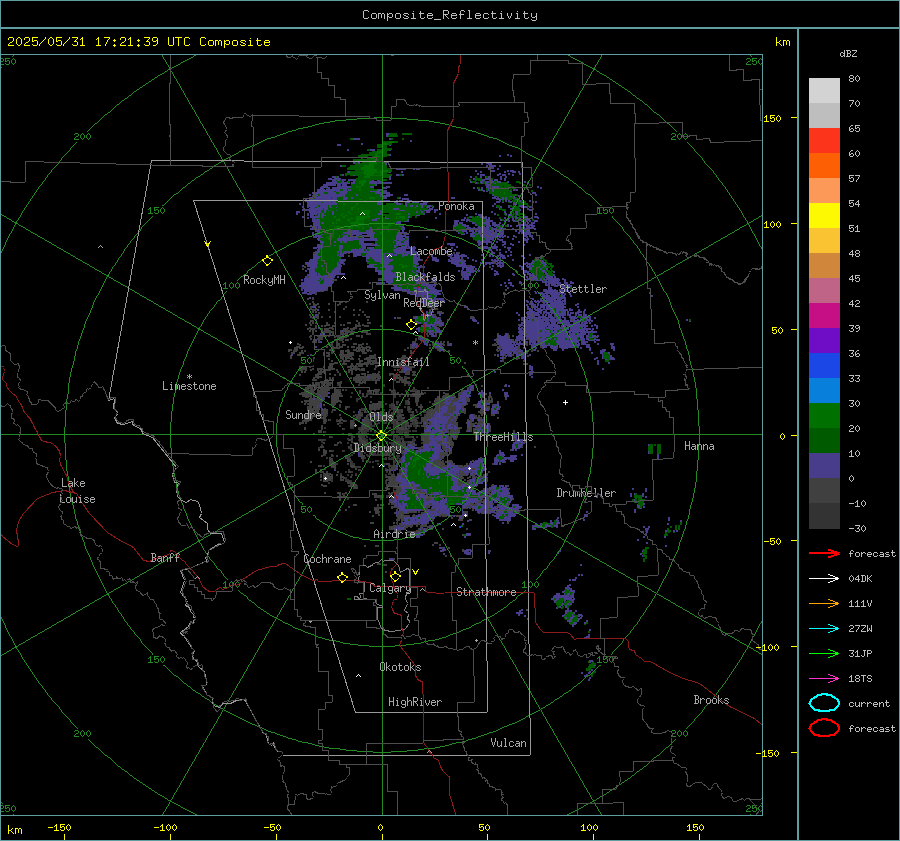This screenshot has width=900, height=841.
Task: Click the cyan 'current' ellipse legend symbol
Action: 824,703
